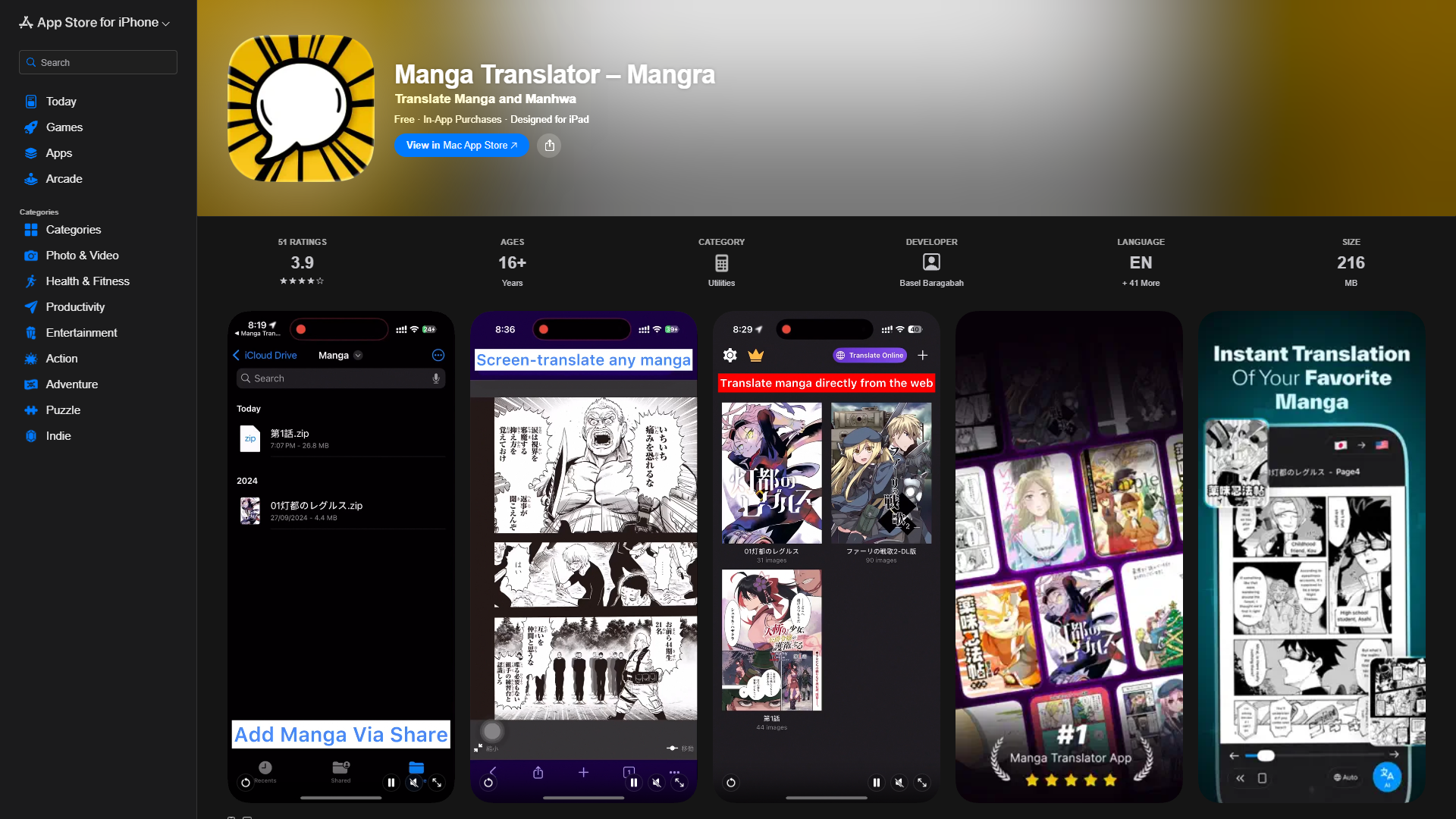Go to the Arcade section

[x=98, y=179]
